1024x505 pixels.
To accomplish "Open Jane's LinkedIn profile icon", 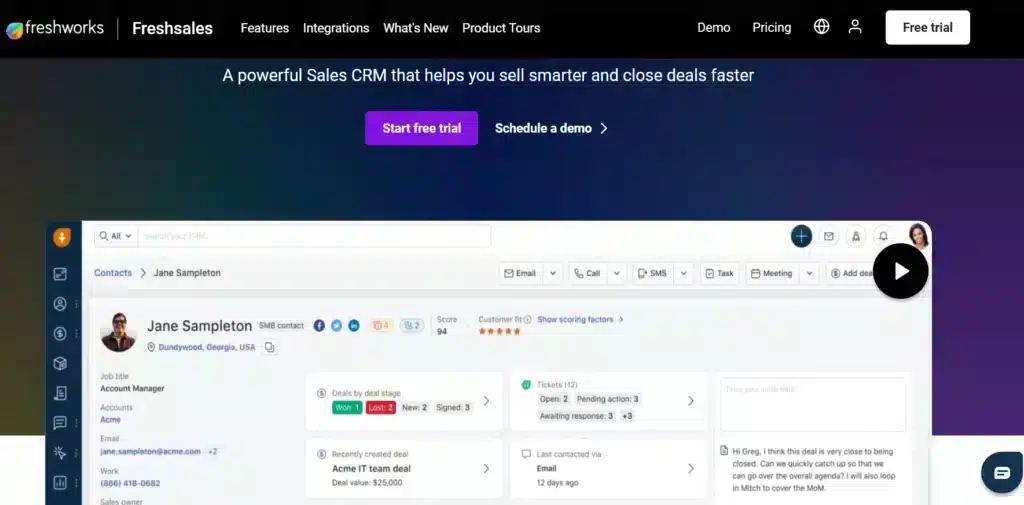I will [354, 325].
